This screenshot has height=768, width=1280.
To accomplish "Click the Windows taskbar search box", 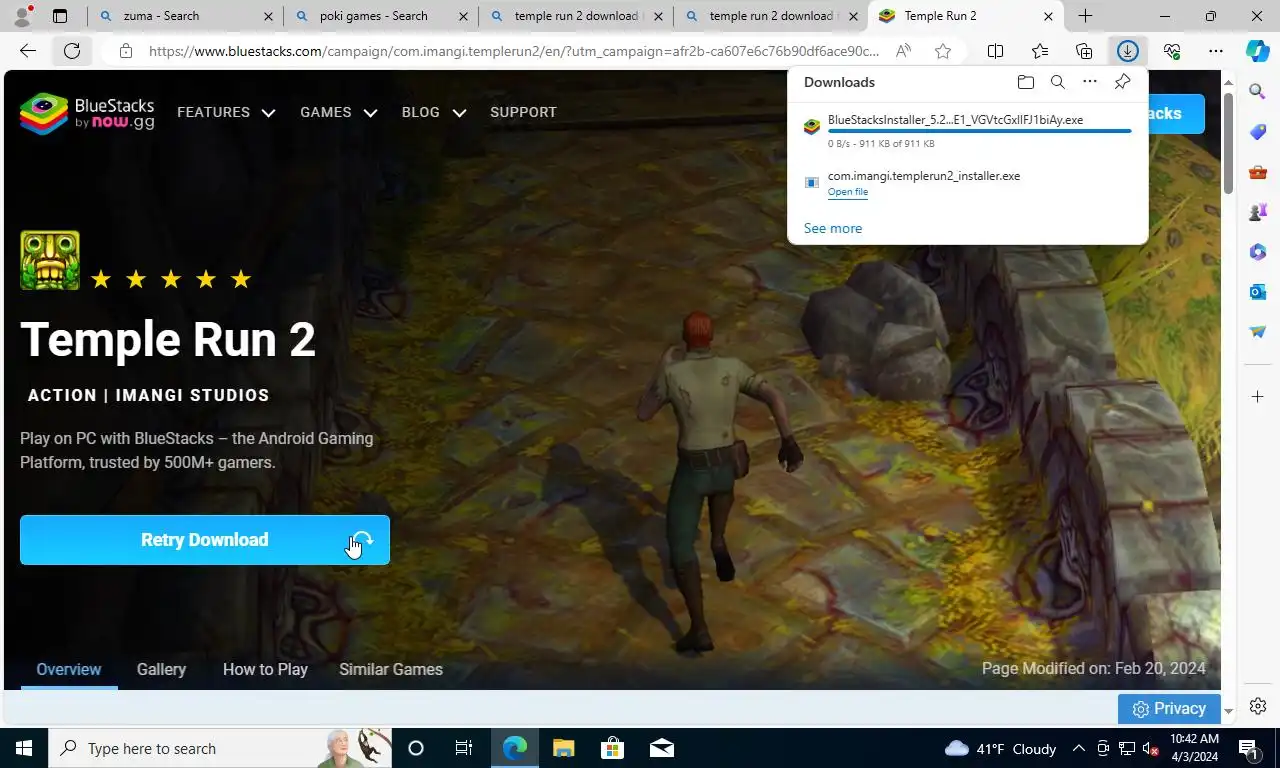I will pos(220,748).
